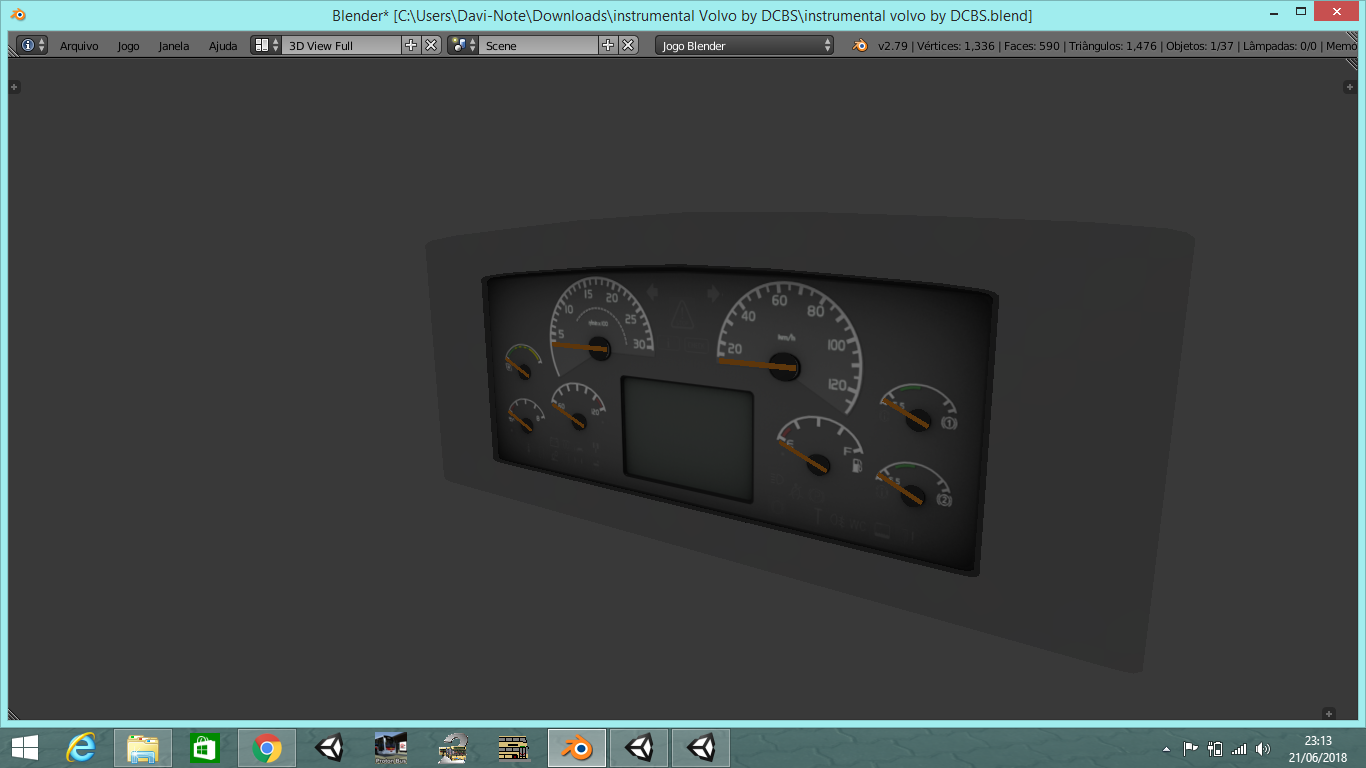Open the Jogo Blender render engine dropdown

[744, 45]
